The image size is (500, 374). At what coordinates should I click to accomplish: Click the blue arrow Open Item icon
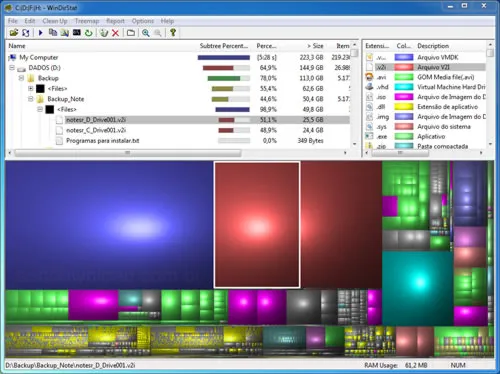[x=41, y=33]
